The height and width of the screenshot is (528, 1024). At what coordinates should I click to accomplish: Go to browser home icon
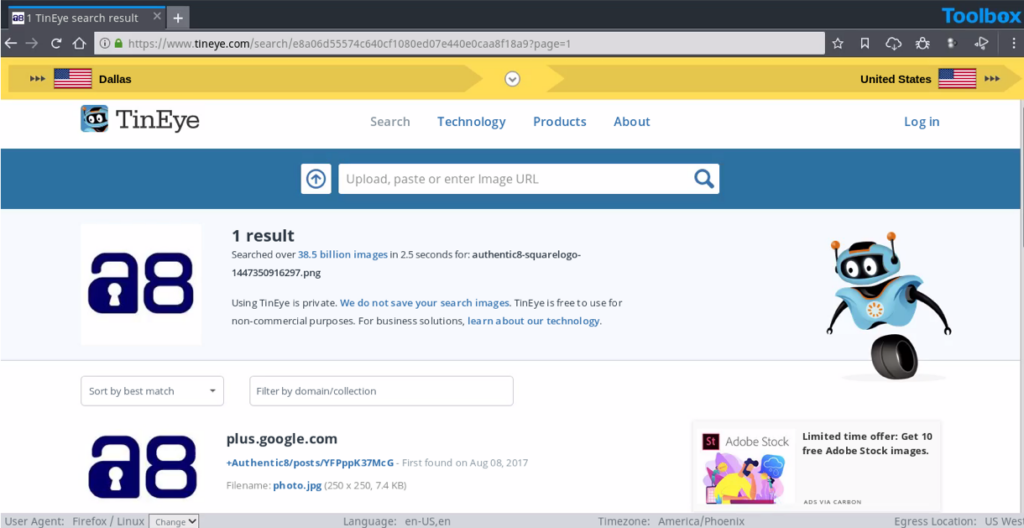pyautogui.click(x=79, y=44)
